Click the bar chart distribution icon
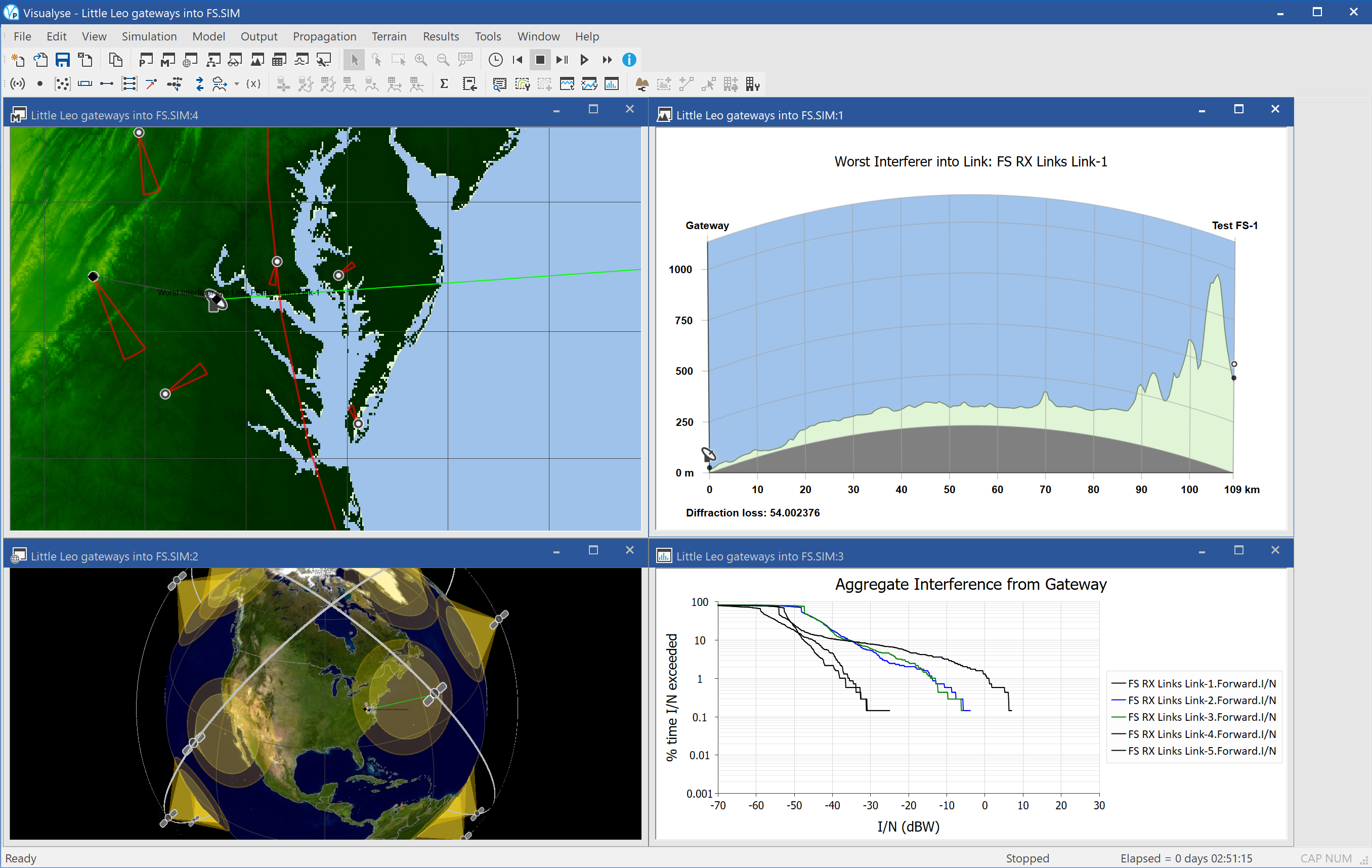Image resolution: width=1372 pixels, height=868 pixels. [611, 84]
